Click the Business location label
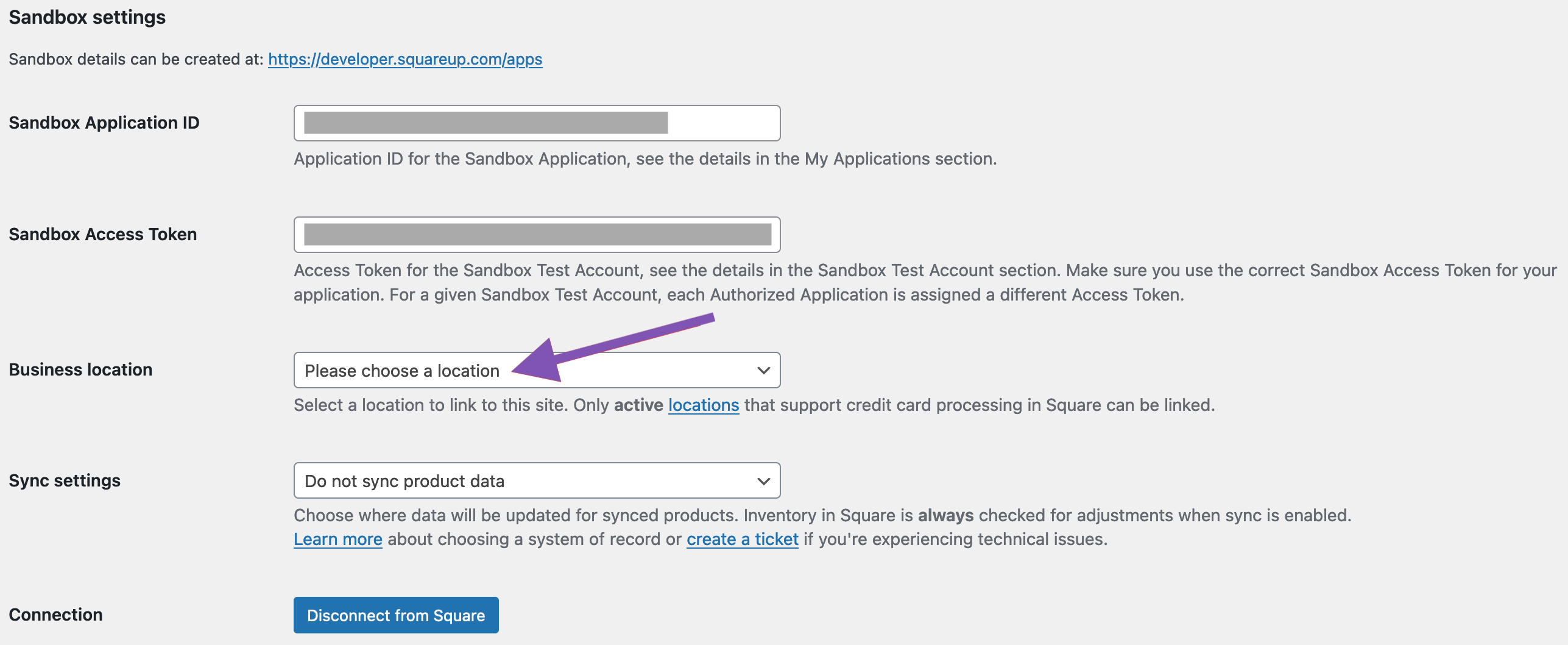 80,369
